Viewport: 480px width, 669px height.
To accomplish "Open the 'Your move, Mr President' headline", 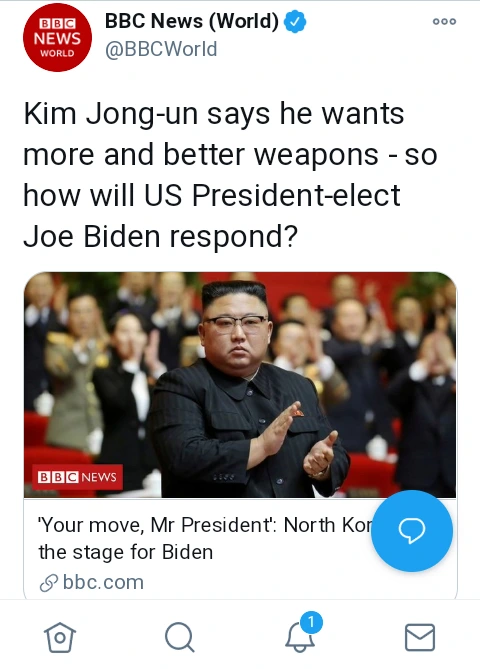I will tap(205, 525).
